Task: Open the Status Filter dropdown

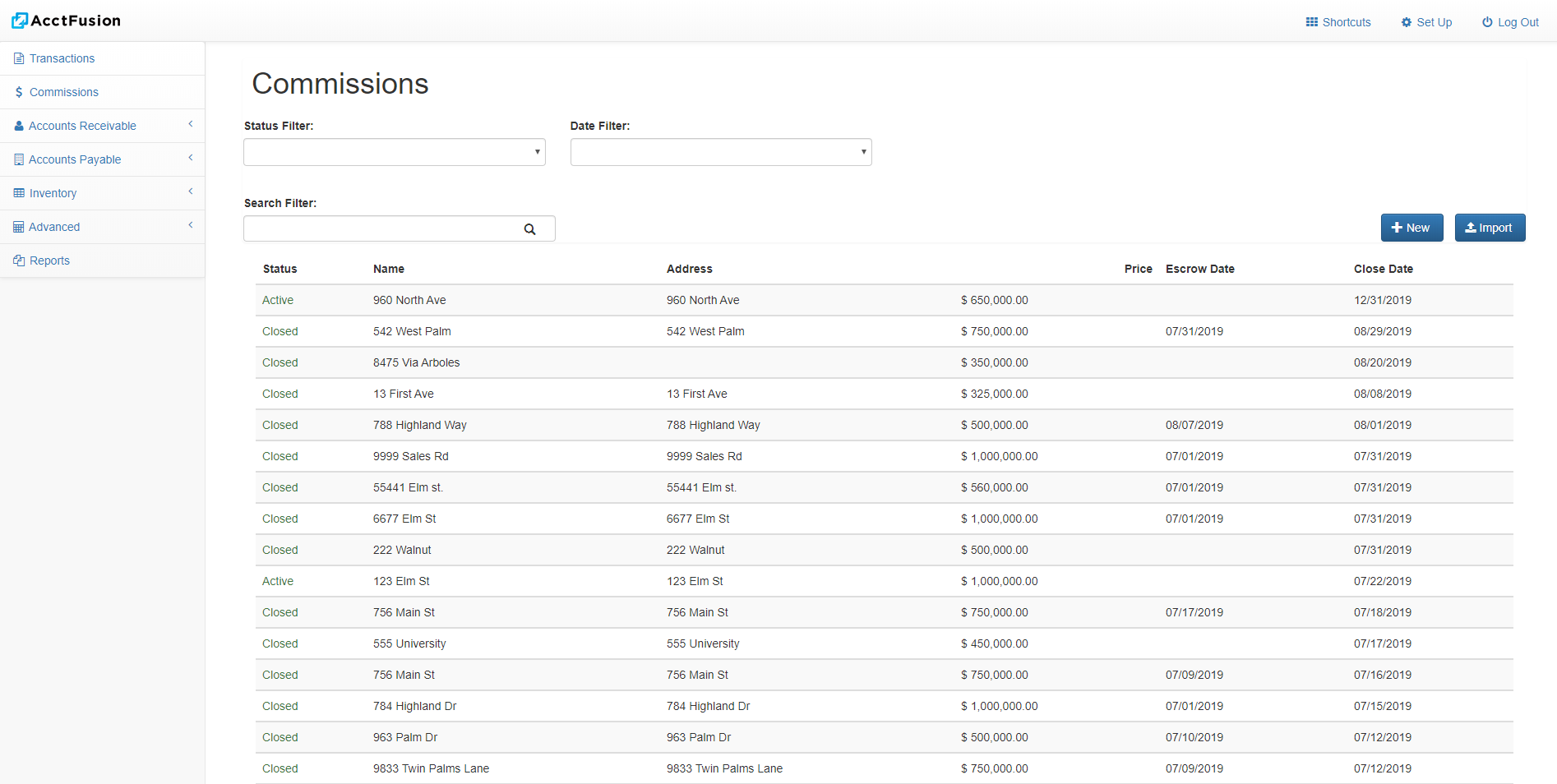Action: point(394,152)
